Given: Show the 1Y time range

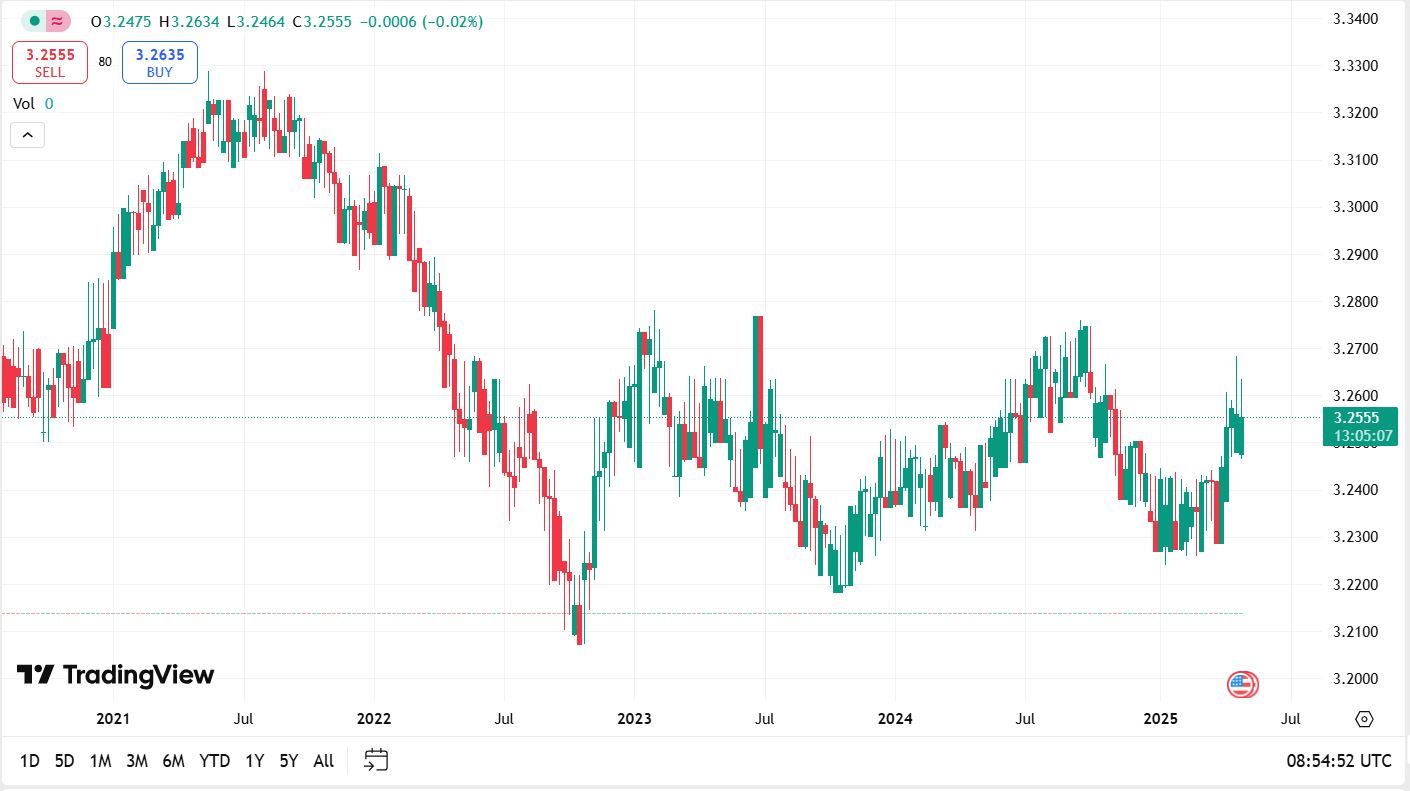Looking at the screenshot, I should point(254,761).
